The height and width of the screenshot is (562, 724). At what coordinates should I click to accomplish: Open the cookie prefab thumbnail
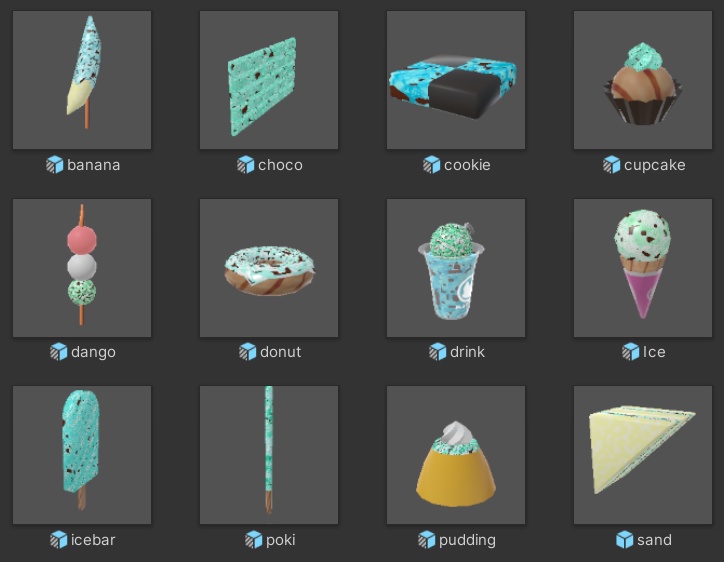[456, 80]
